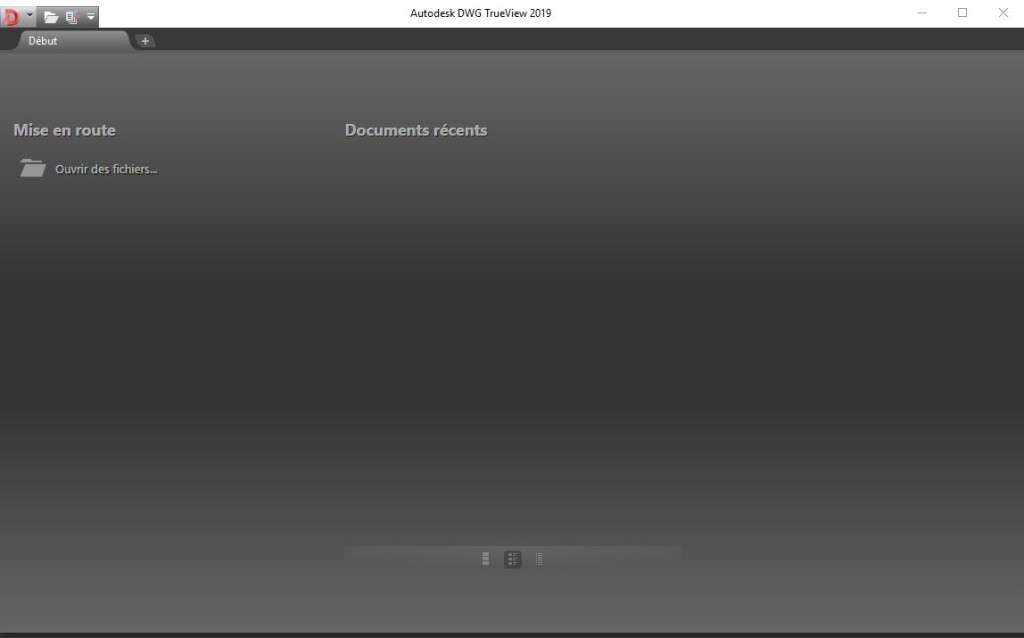Screen dimensions: 1024x638
Task: Maximize the DWG TrueView window
Action: pyautogui.click(x=962, y=13)
